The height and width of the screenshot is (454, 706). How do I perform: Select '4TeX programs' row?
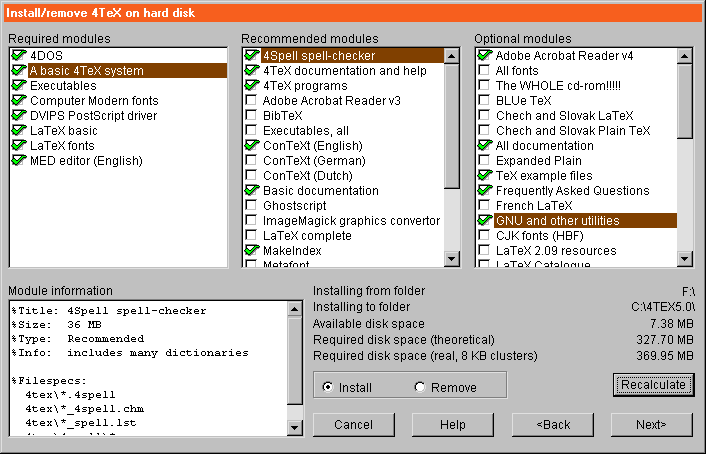[305, 86]
